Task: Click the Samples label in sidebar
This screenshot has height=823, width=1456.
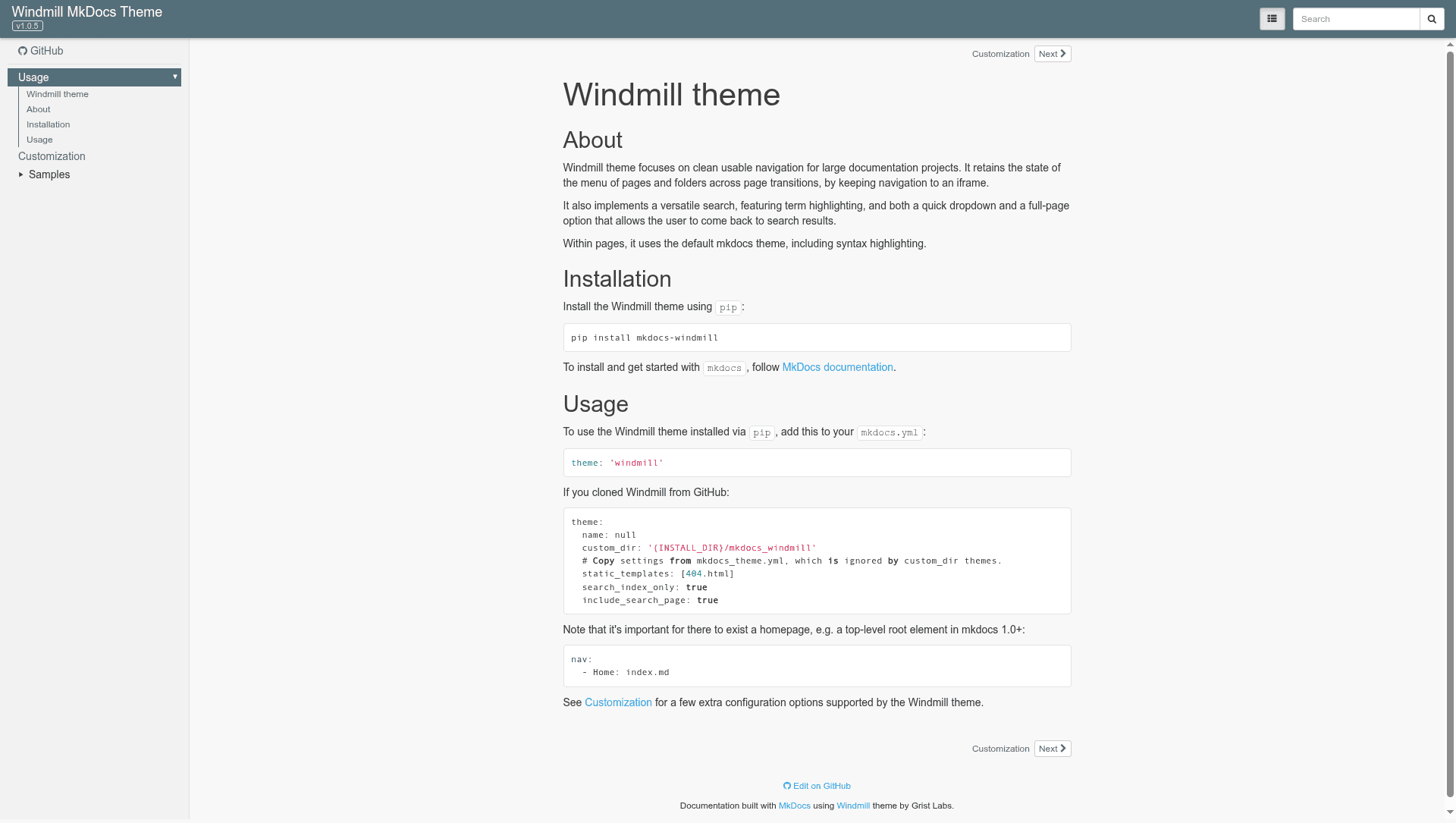Action: (49, 174)
